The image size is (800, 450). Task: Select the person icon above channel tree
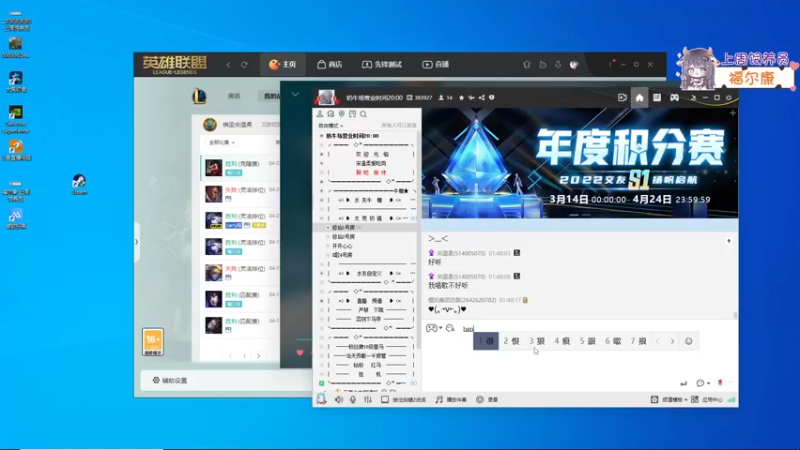coord(320,114)
